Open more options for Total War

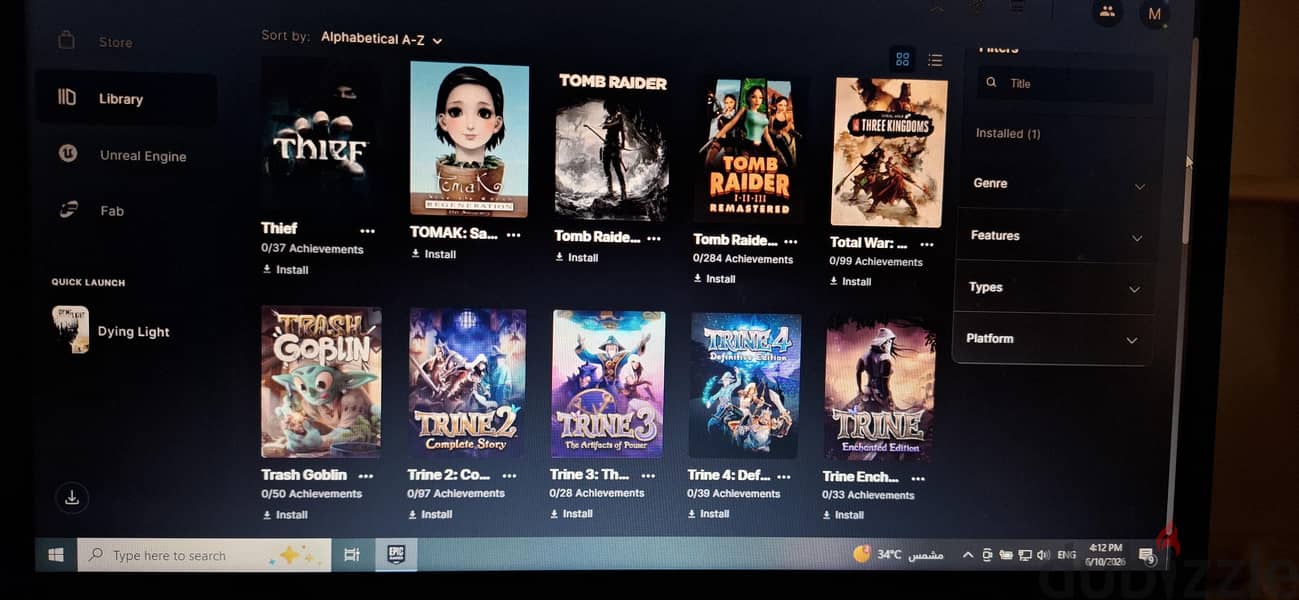(926, 244)
